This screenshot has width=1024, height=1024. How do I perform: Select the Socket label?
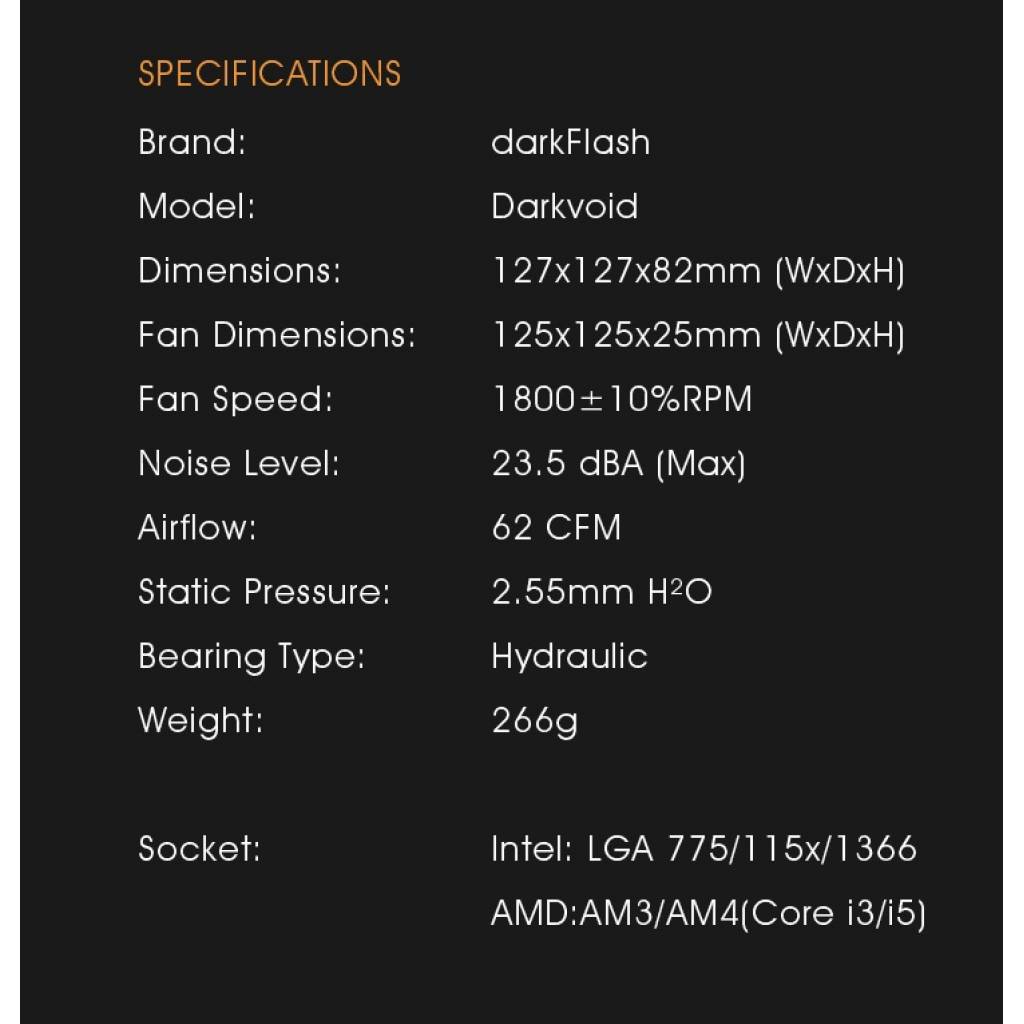199,848
